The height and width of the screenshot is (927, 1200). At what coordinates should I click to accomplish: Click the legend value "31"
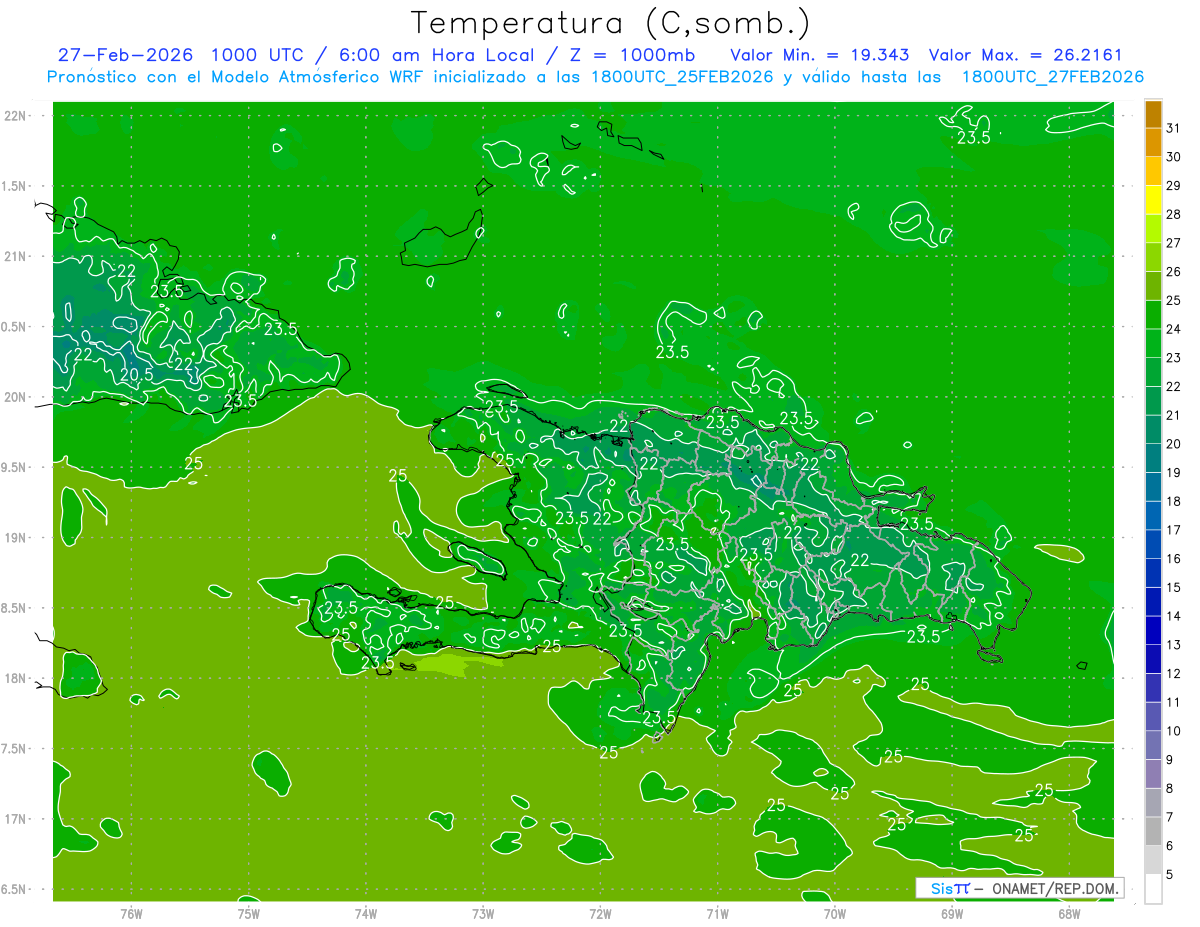[x=1173, y=127]
